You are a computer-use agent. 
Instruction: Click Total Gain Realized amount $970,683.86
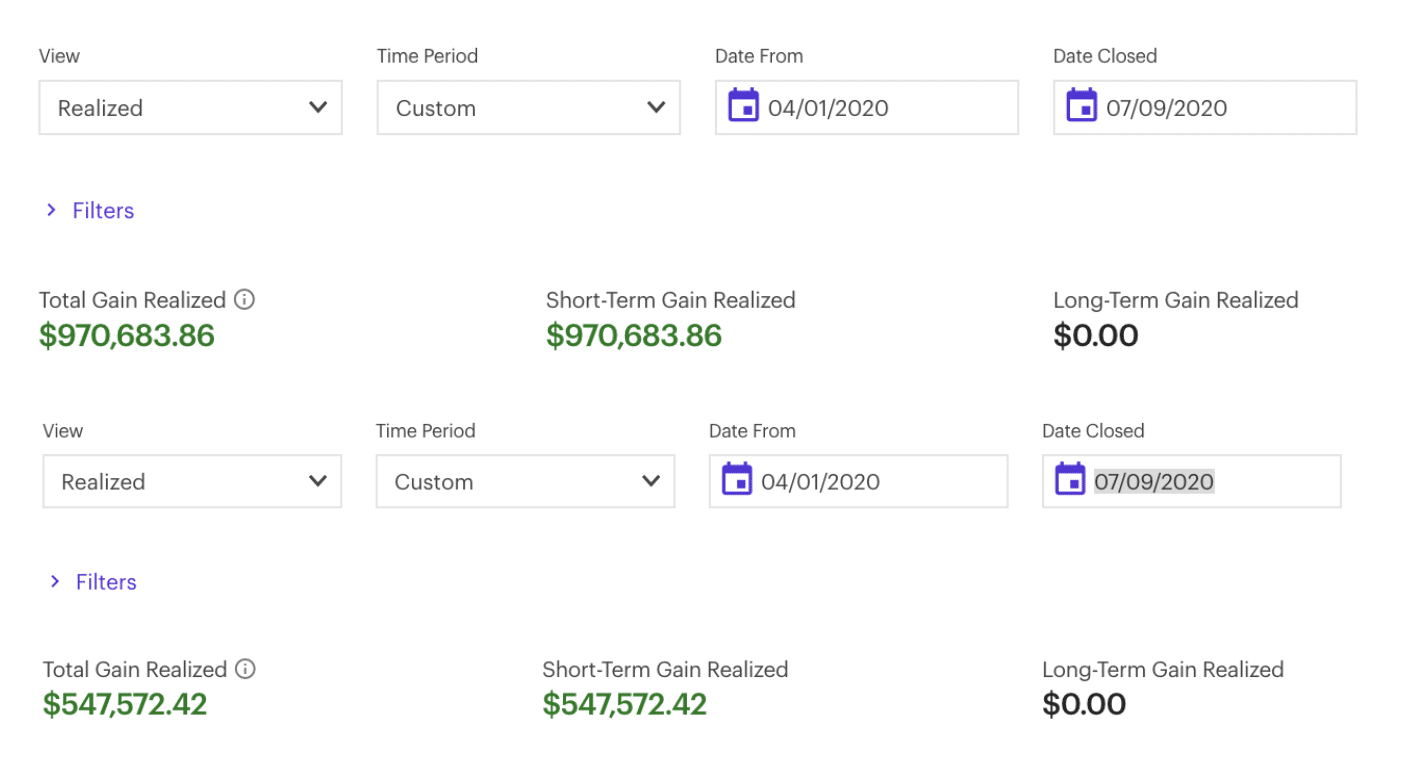127,335
